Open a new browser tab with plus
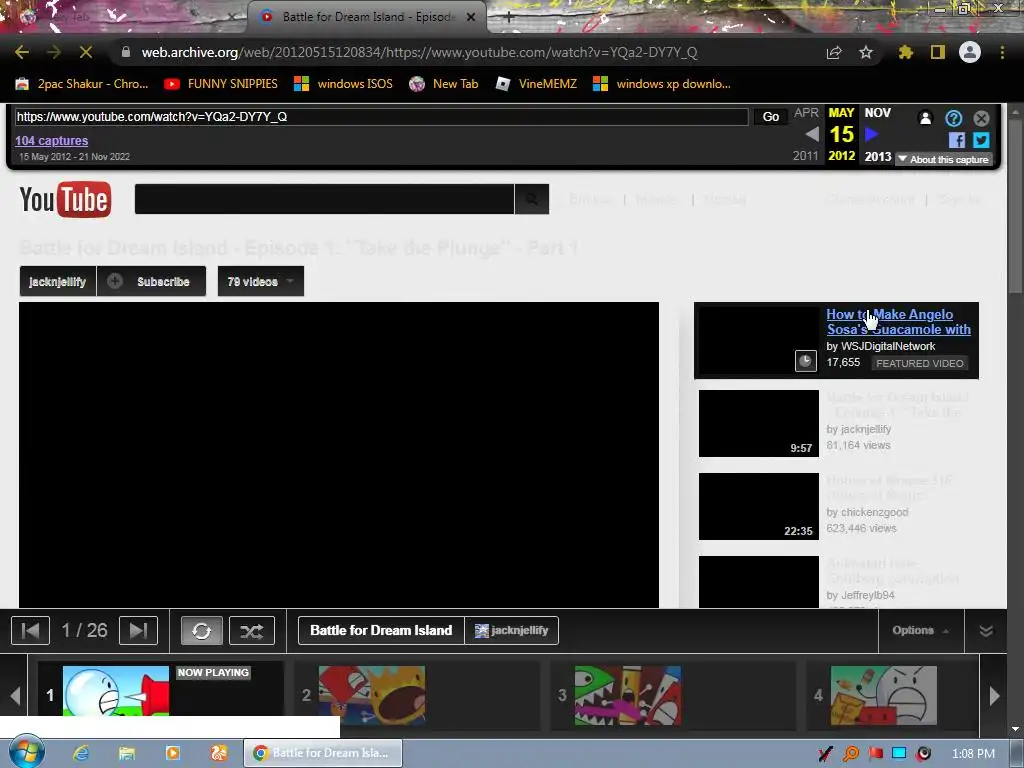Viewport: 1024px width, 768px height. pos(509,18)
